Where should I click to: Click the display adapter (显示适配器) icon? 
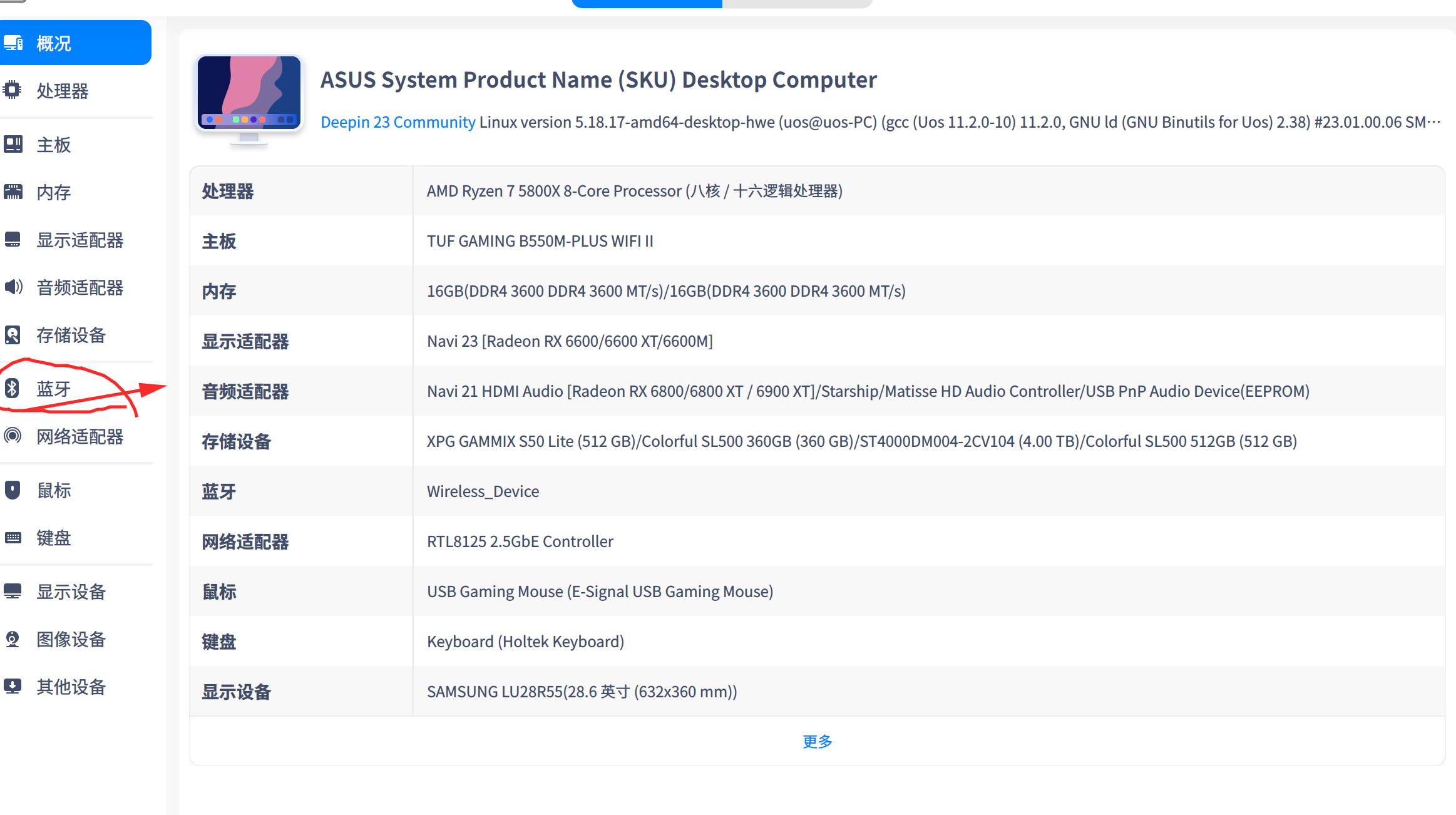point(13,240)
